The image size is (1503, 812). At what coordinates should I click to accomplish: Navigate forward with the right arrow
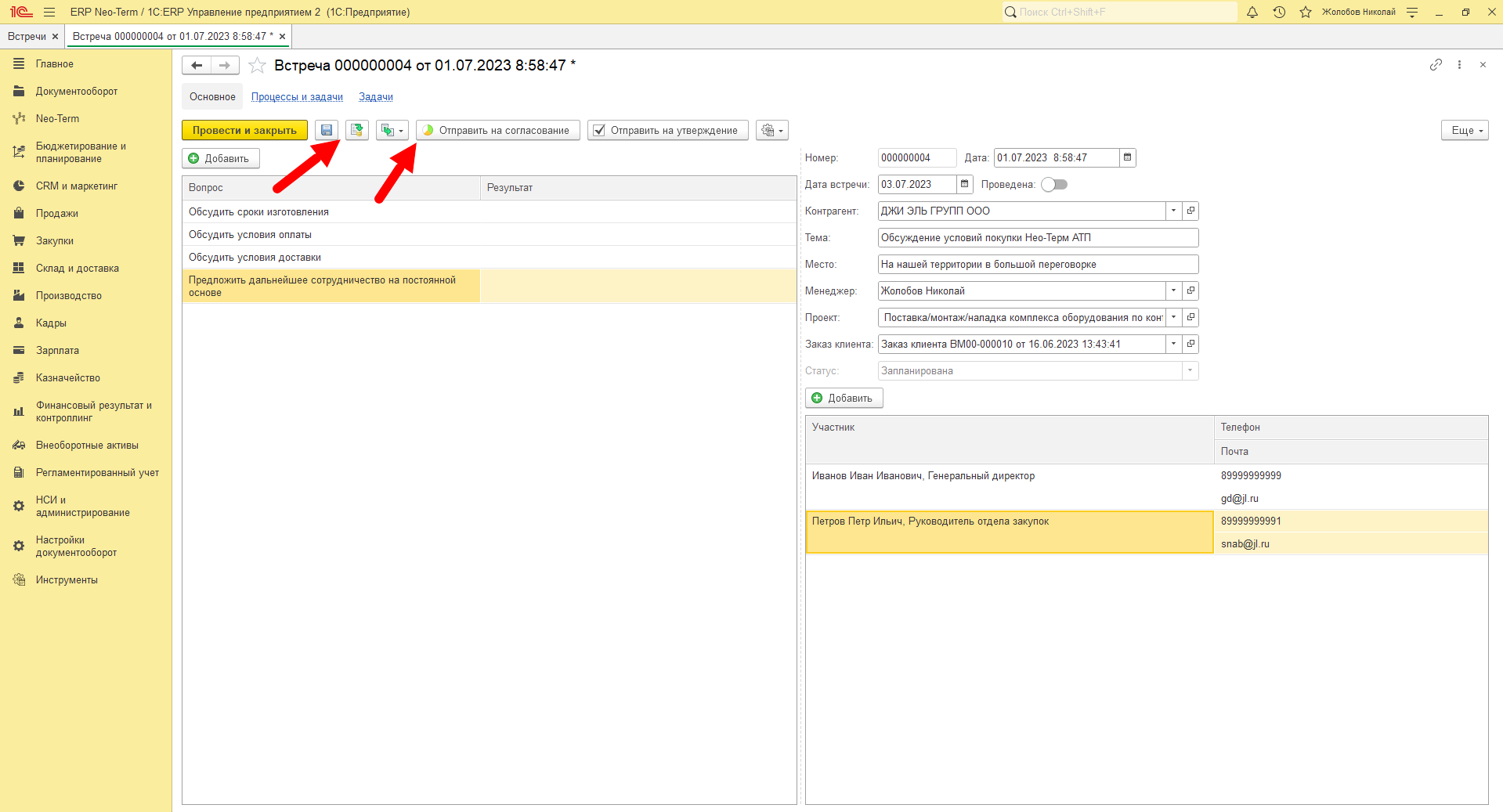pos(225,66)
